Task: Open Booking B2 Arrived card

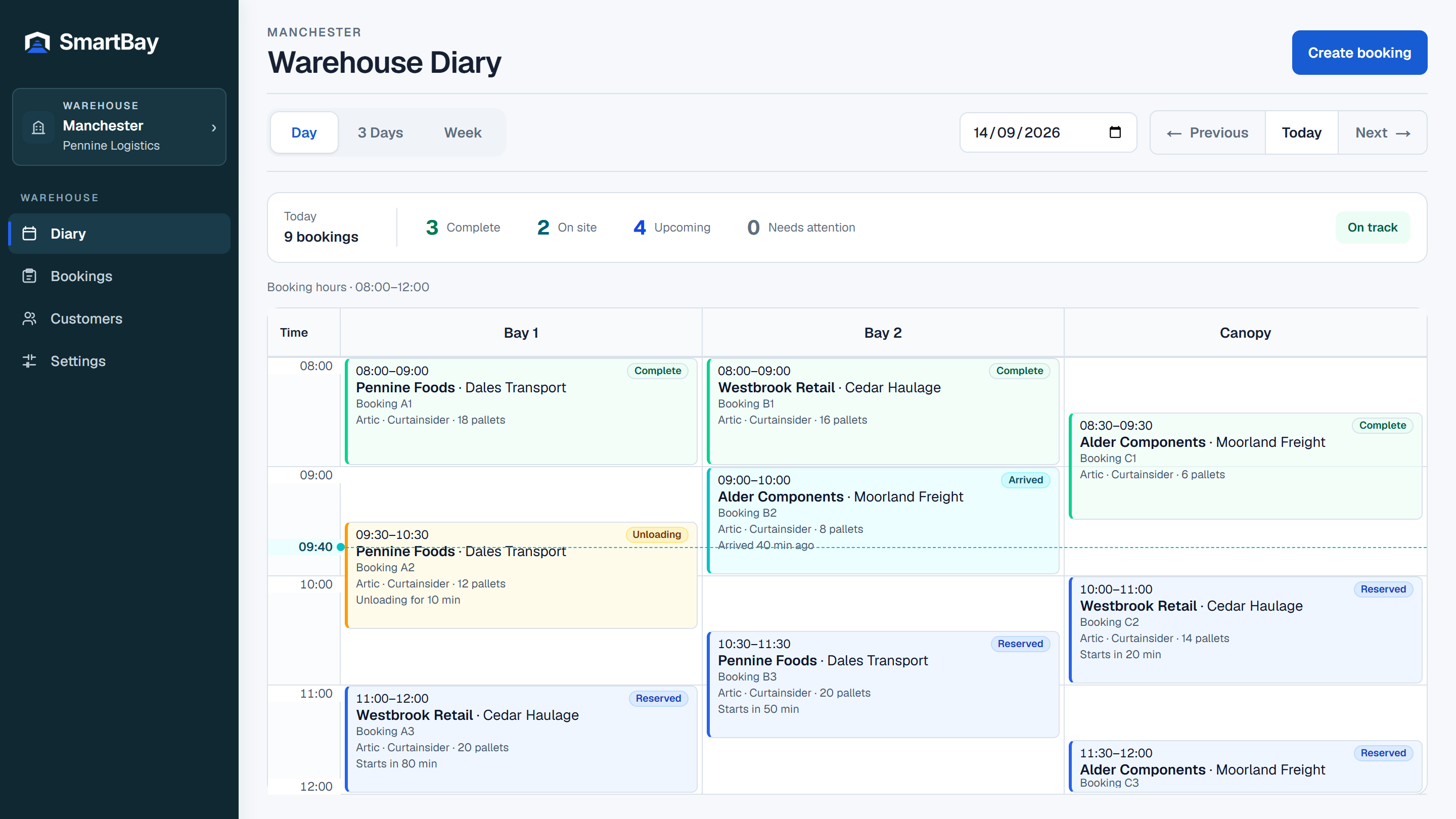Action: (883, 521)
